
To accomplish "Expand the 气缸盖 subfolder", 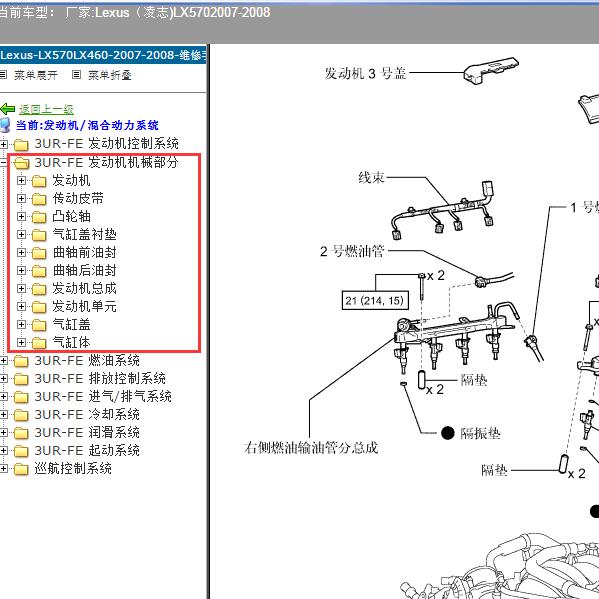I will coord(21,324).
